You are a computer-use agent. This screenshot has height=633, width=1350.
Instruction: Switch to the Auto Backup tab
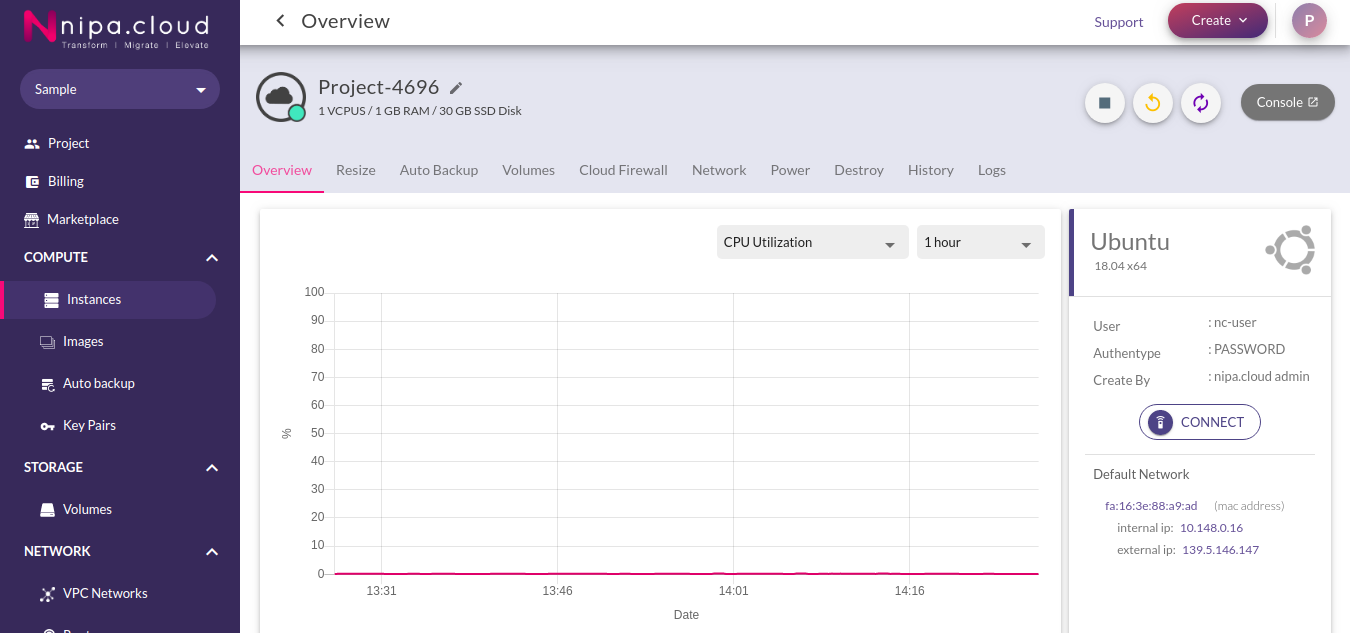[x=439, y=170]
